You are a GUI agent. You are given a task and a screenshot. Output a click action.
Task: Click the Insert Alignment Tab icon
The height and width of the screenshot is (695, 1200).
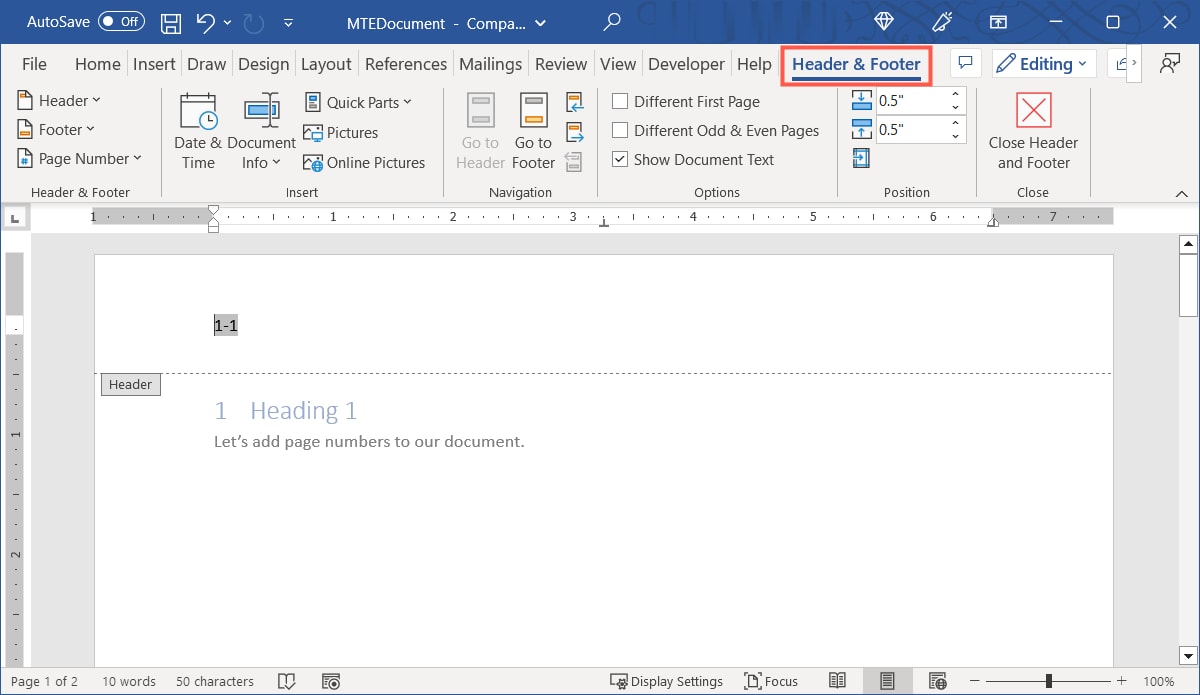pos(861,158)
